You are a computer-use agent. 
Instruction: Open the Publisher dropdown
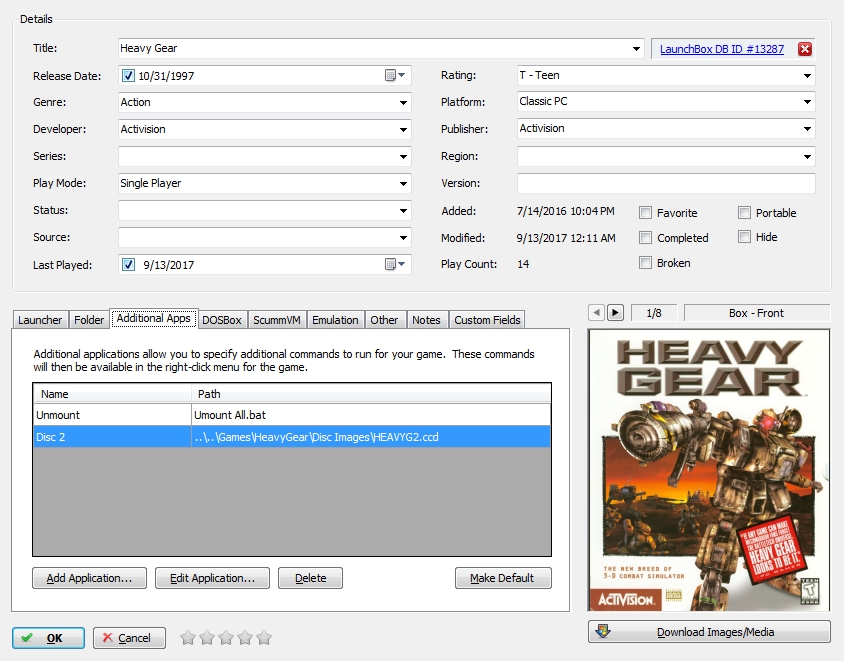pos(807,129)
